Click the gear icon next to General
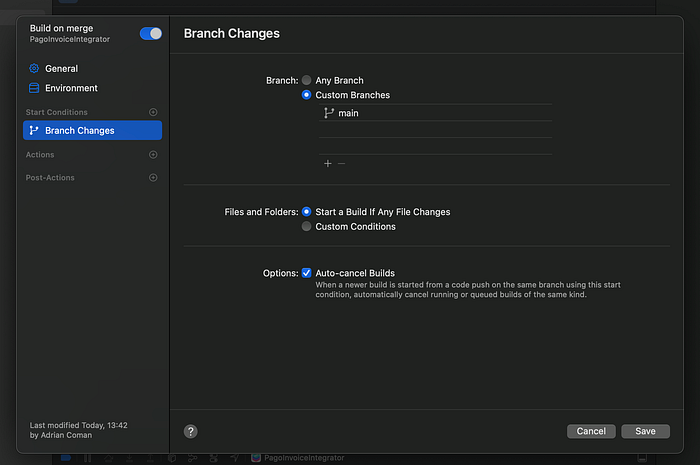 [34, 68]
